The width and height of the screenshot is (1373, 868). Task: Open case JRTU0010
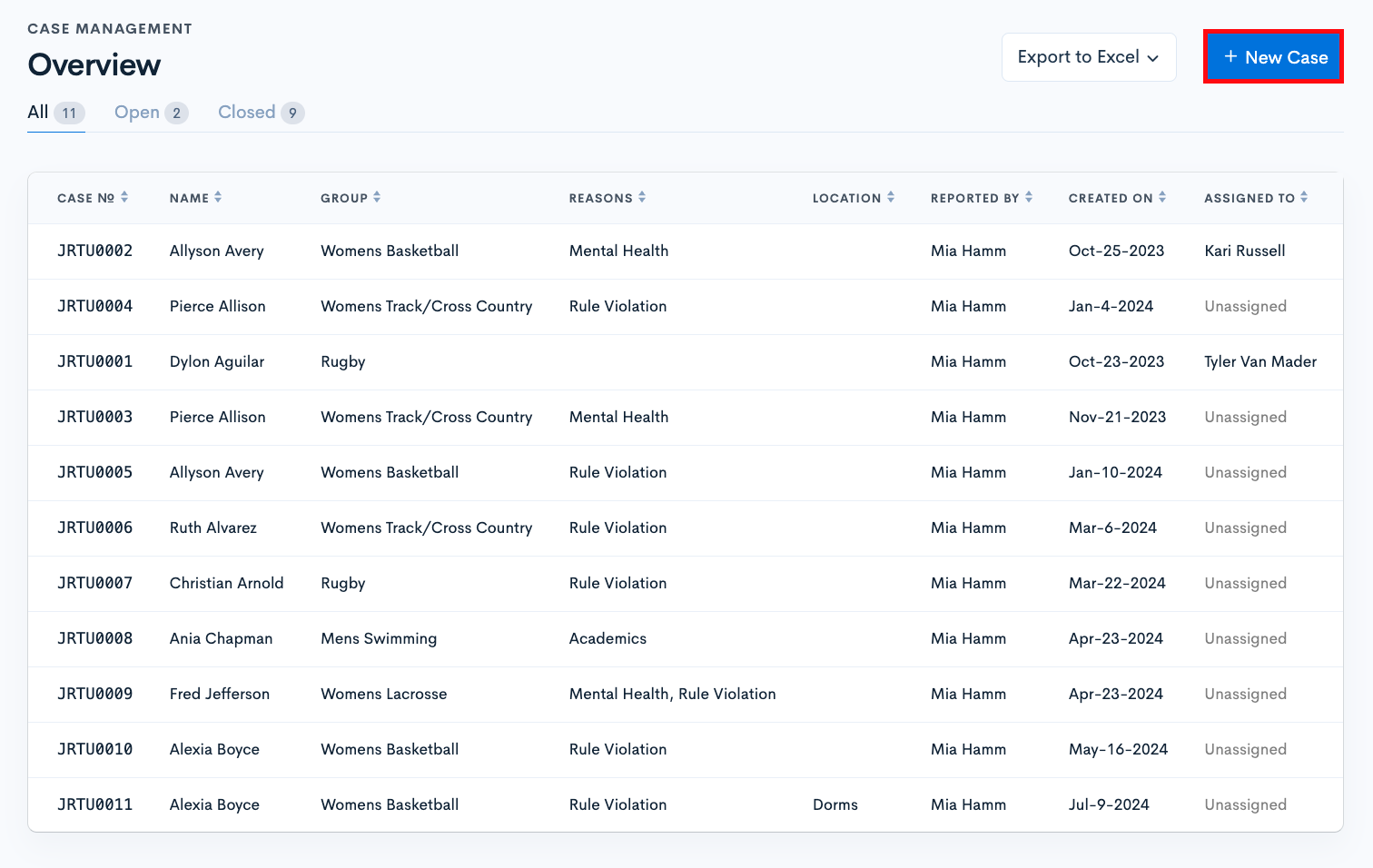(95, 749)
